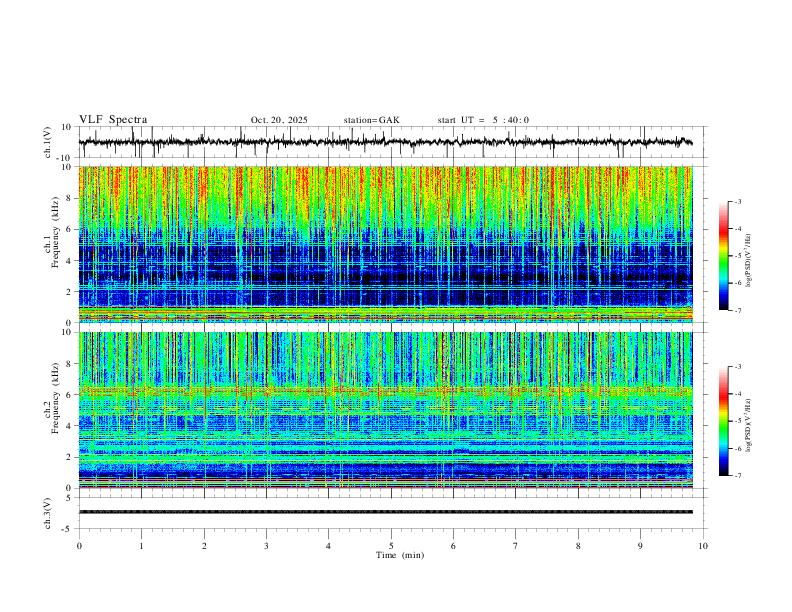Screen dimensions: 792x612
Task: Click the "ch.3(V)" axis label
Action: [x=48, y=513]
